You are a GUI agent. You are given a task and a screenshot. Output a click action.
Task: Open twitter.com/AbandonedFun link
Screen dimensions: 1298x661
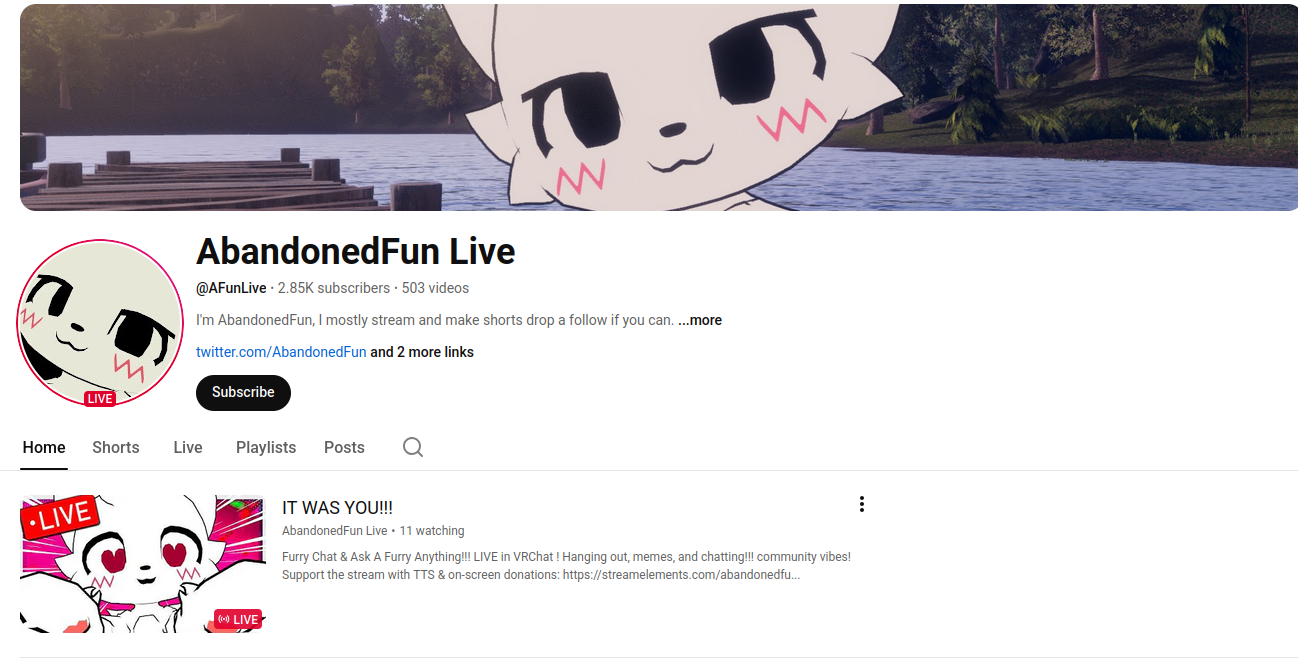(x=281, y=352)
